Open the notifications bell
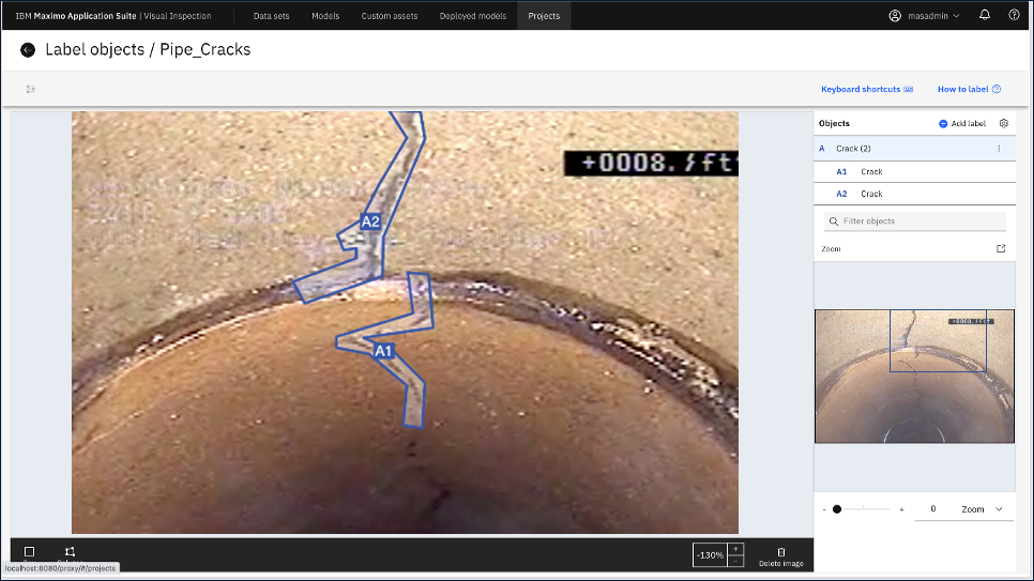The height and width of the screenshot is (581, 1034). point(985,15)
